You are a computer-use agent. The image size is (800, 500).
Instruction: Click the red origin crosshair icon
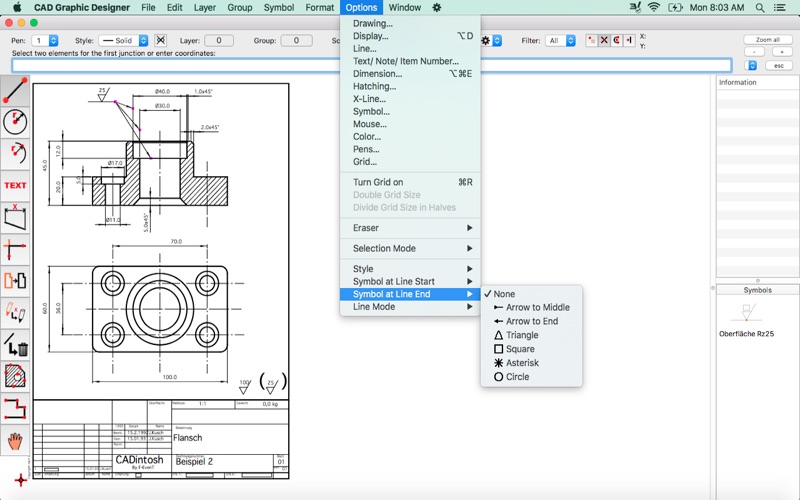pyautogui.click(x=20, y=480)
